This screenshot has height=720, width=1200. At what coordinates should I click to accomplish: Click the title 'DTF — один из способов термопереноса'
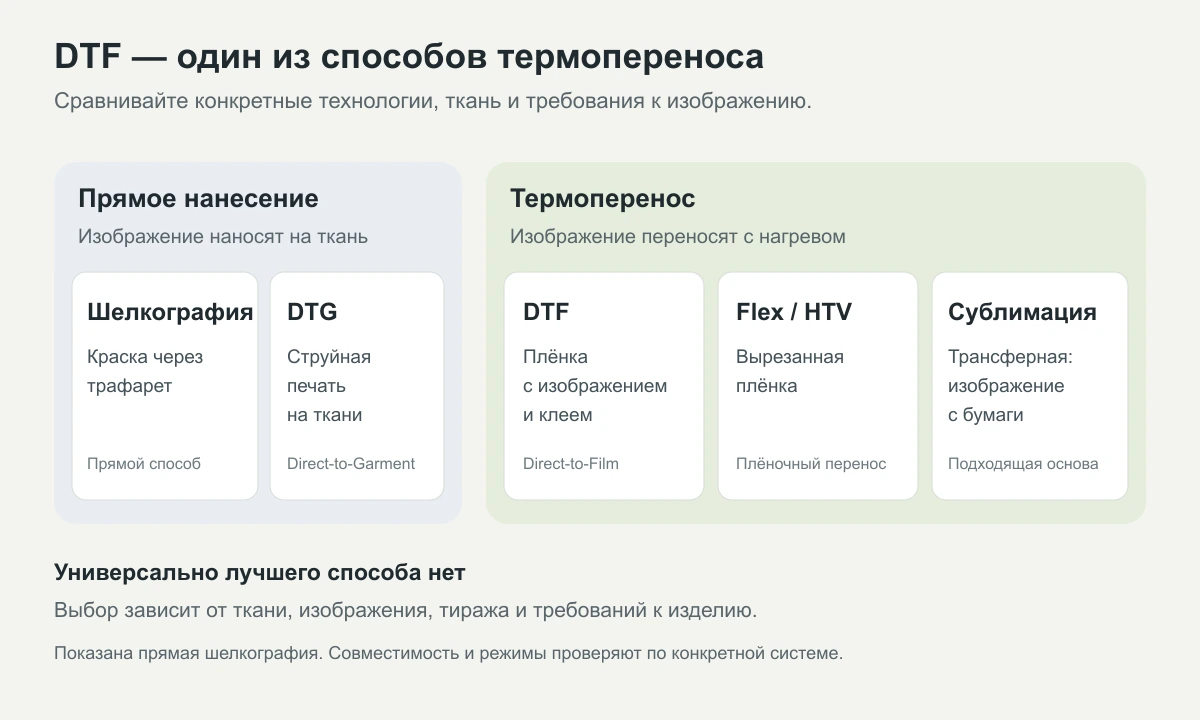click(x=409, y=57)
